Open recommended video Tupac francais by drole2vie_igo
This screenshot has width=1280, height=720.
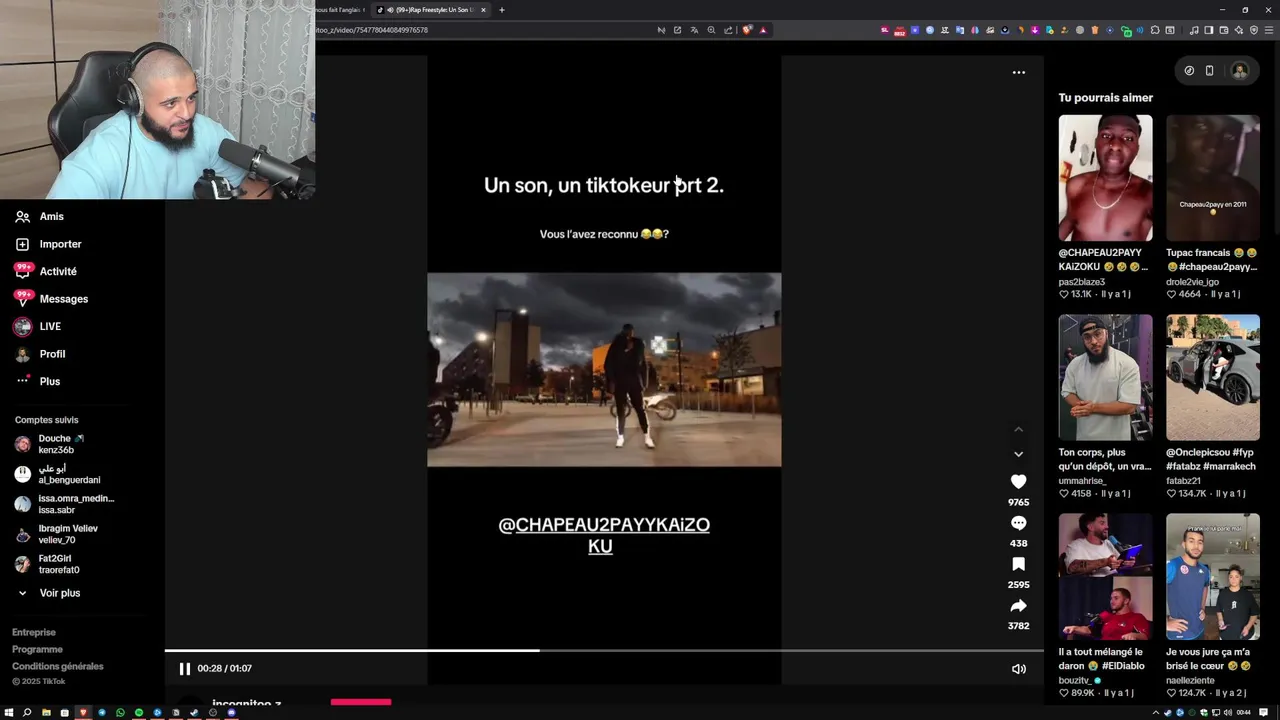1212,178
